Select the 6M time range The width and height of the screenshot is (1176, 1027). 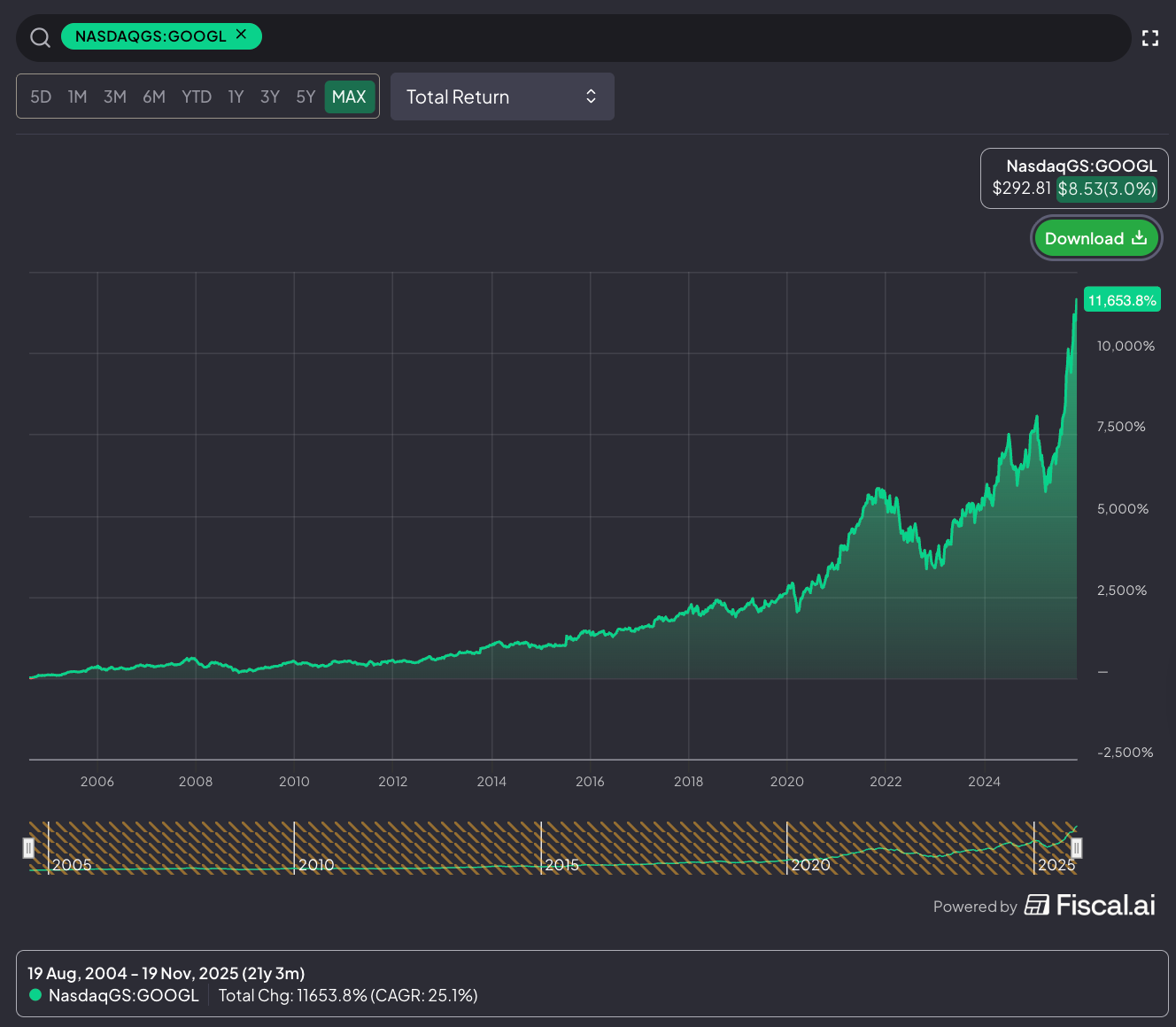coord(154,97)
